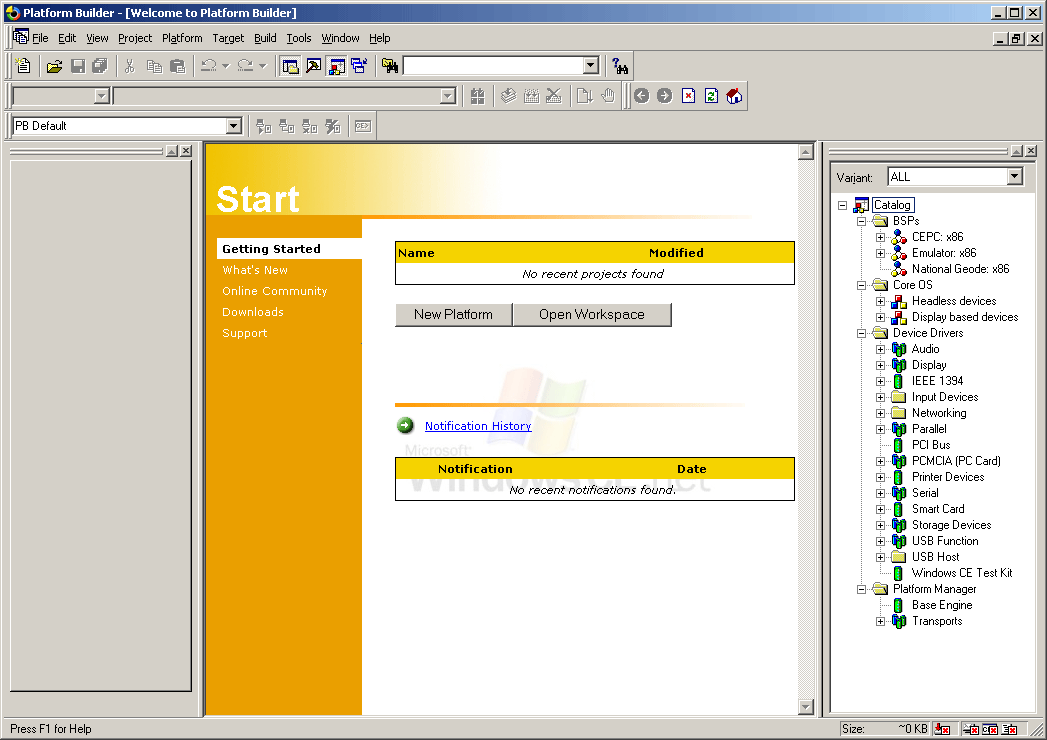
Task: Click the Platform Builder document icon left of File
Action: coord(21,37)
